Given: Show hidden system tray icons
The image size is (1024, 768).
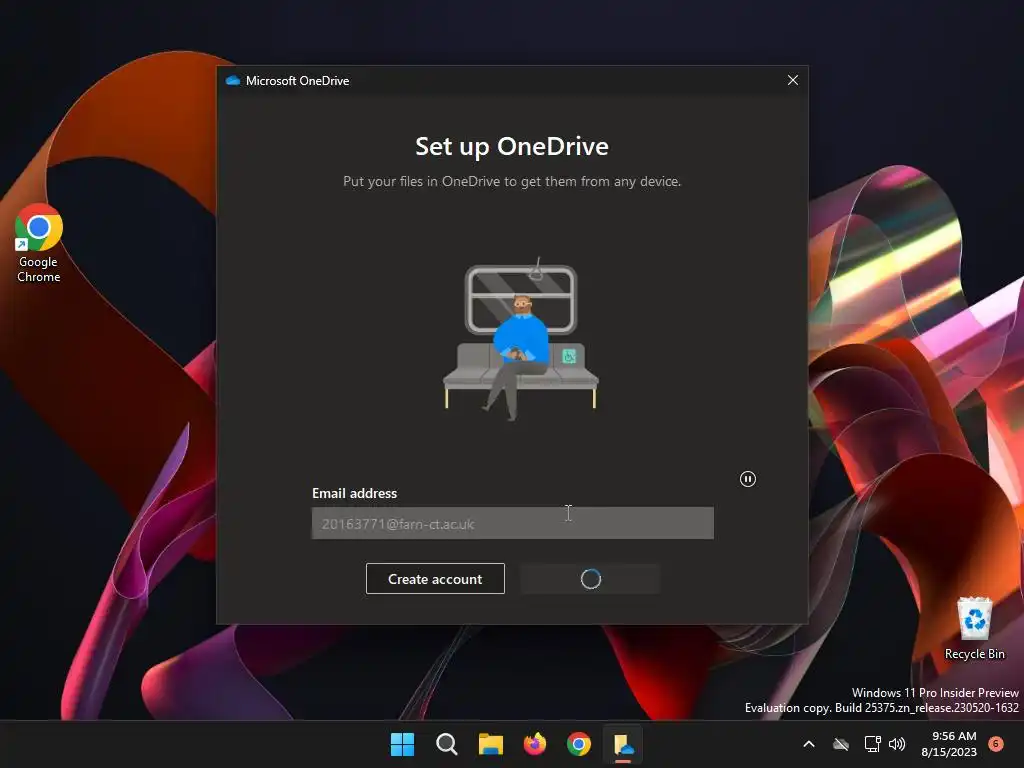Looking at the screenshot, I should point(808,744).
